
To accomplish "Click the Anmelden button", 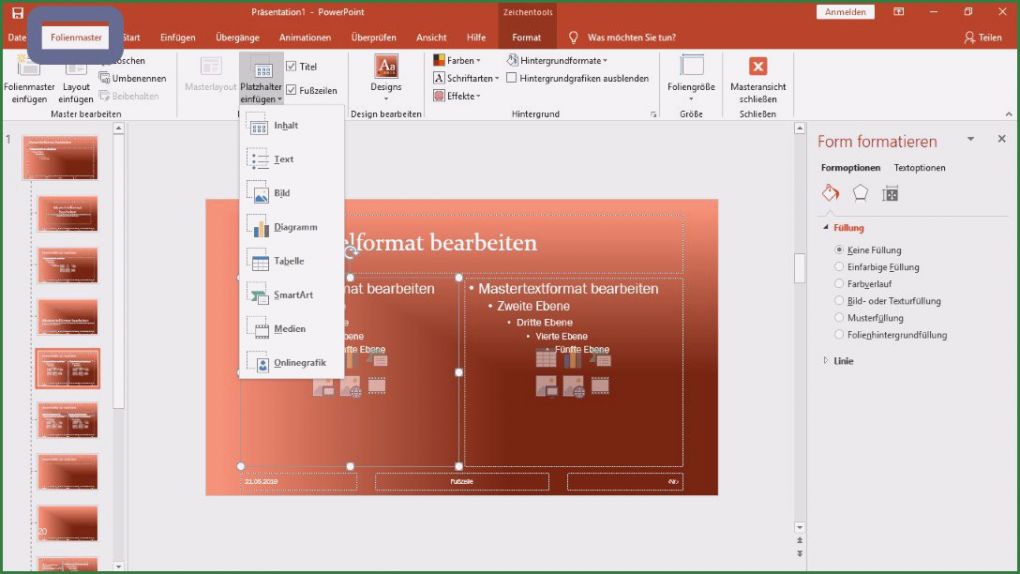I will (845, 12).
